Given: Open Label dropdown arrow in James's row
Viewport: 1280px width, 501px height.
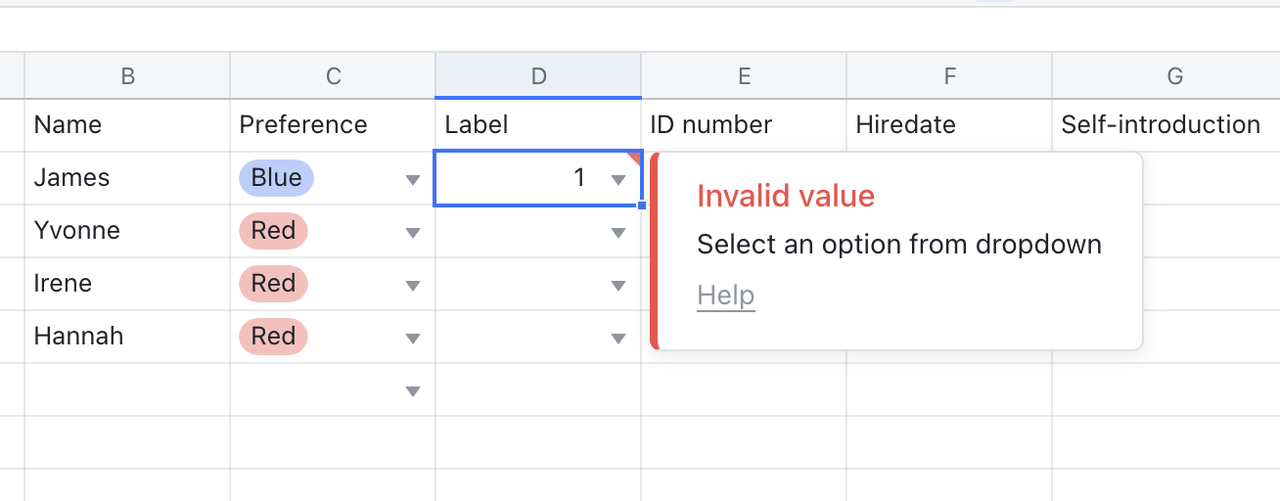Looking at the screenshot, I should pos(618,180).
